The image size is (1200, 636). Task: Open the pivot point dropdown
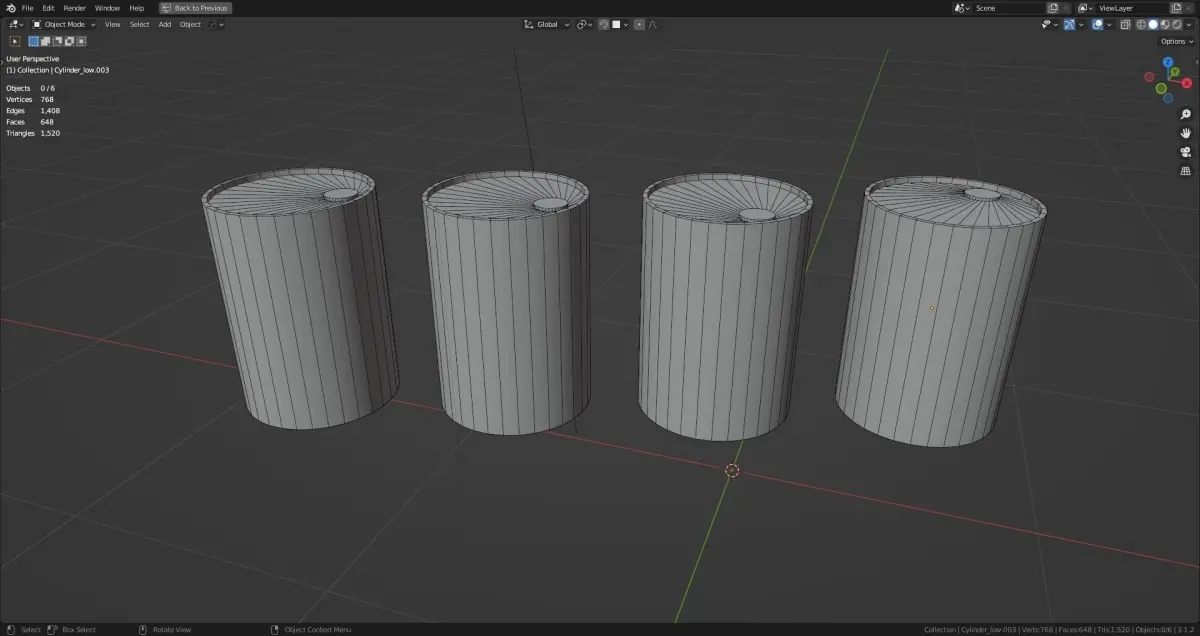pos(584,25)
